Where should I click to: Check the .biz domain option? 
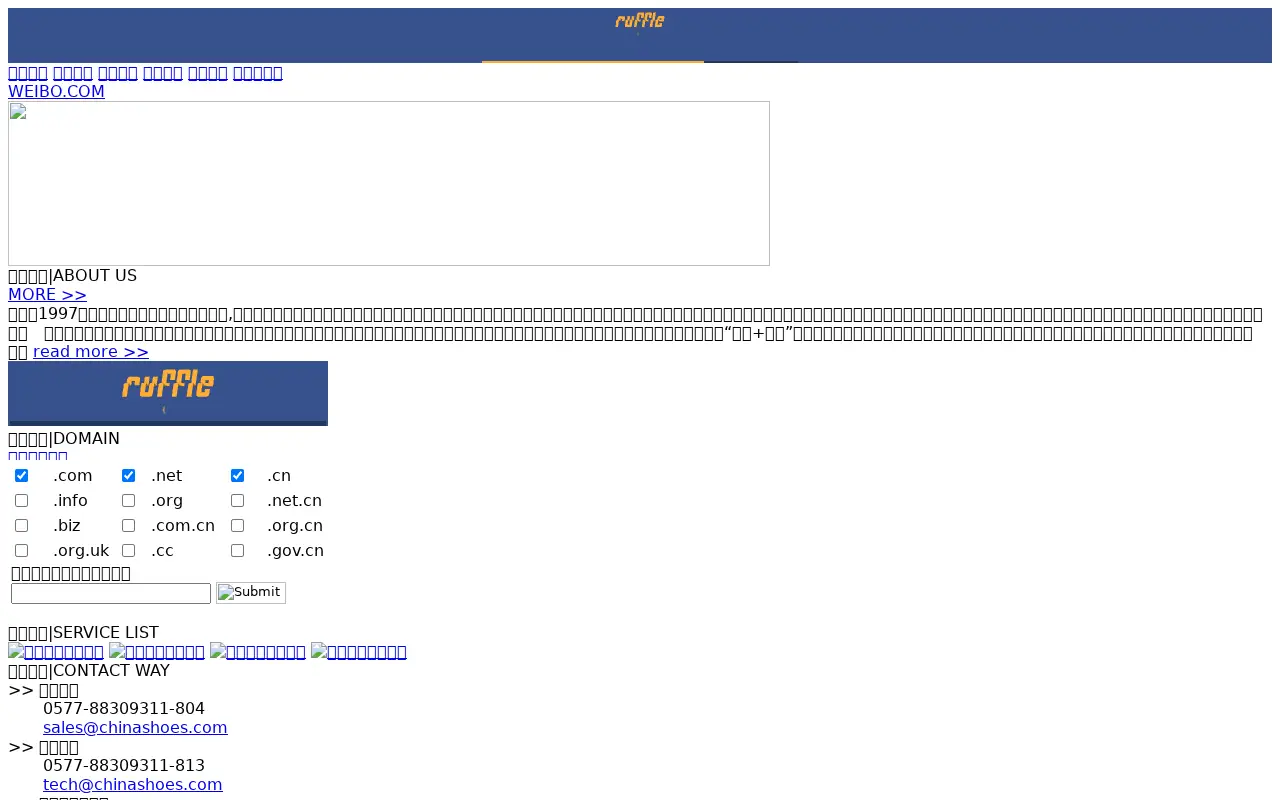pyautogui.click(x=21, y=526)
